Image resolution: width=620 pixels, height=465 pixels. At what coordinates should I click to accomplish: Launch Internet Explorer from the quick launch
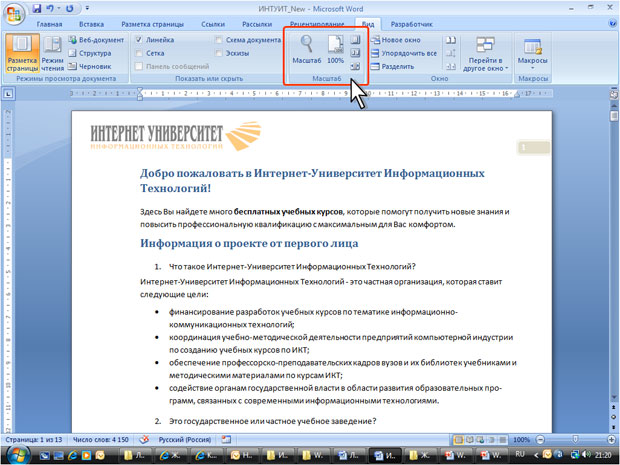(x=72, y=456)
